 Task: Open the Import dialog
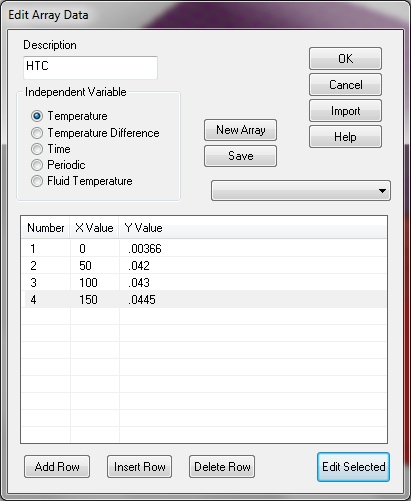coord(345,111)
